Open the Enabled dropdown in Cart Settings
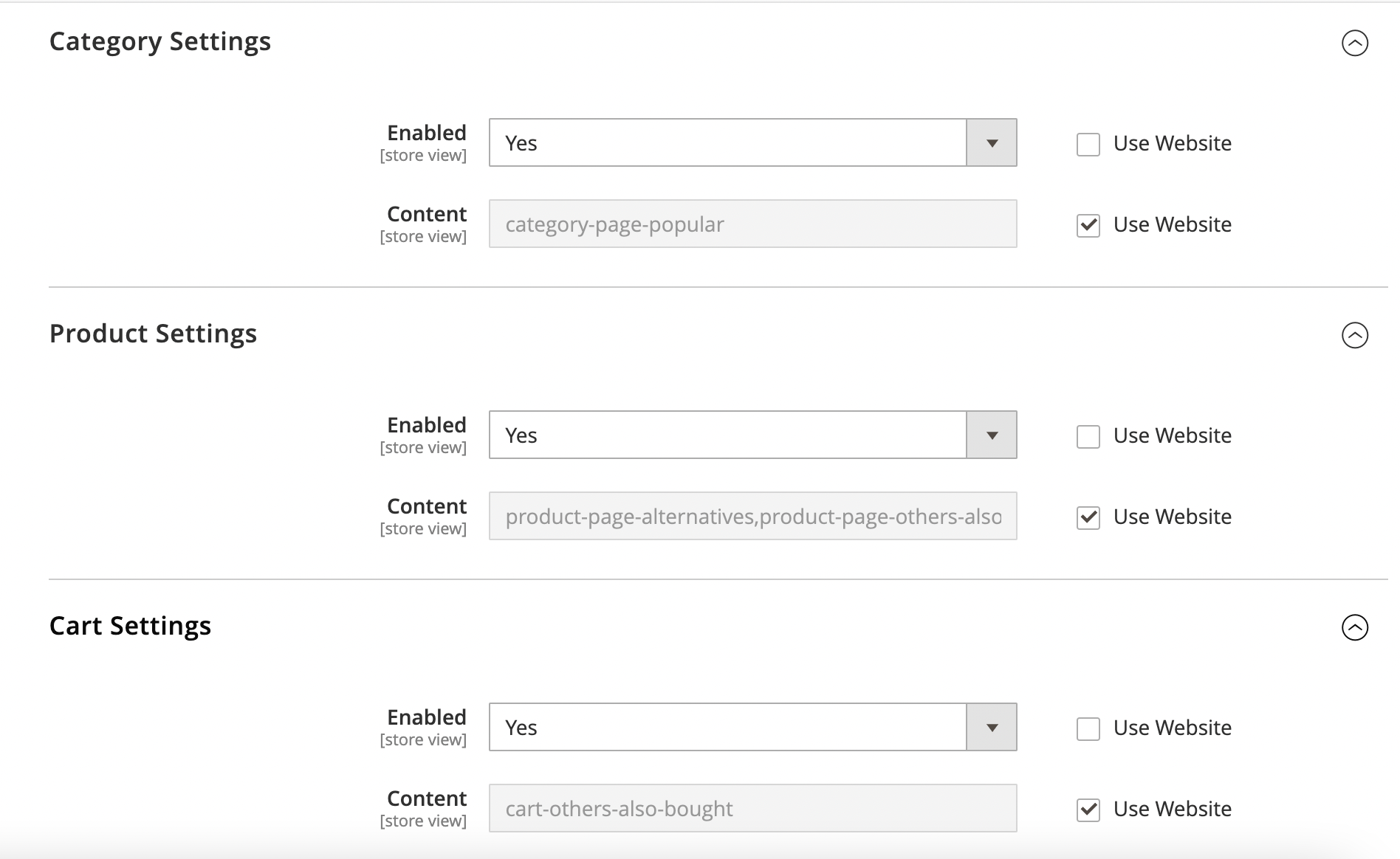This screenshot has width=1400, height=859. click(x=752, y=727)
